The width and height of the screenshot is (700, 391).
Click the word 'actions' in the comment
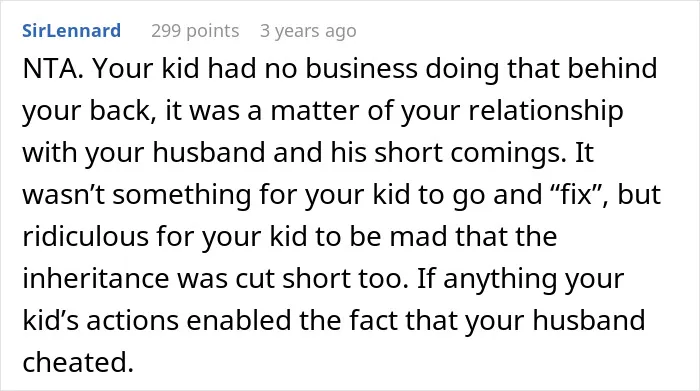(133, 320)
